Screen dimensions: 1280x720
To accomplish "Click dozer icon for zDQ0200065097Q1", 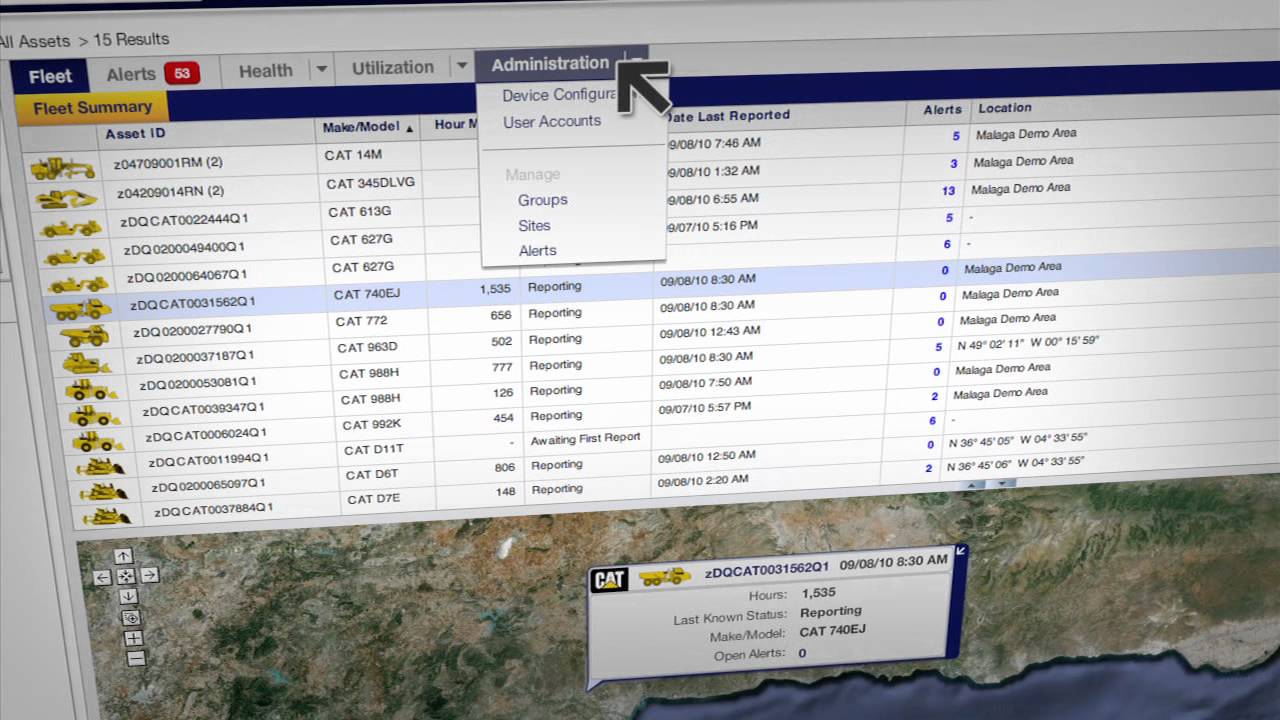I will (x=104, y=491).
